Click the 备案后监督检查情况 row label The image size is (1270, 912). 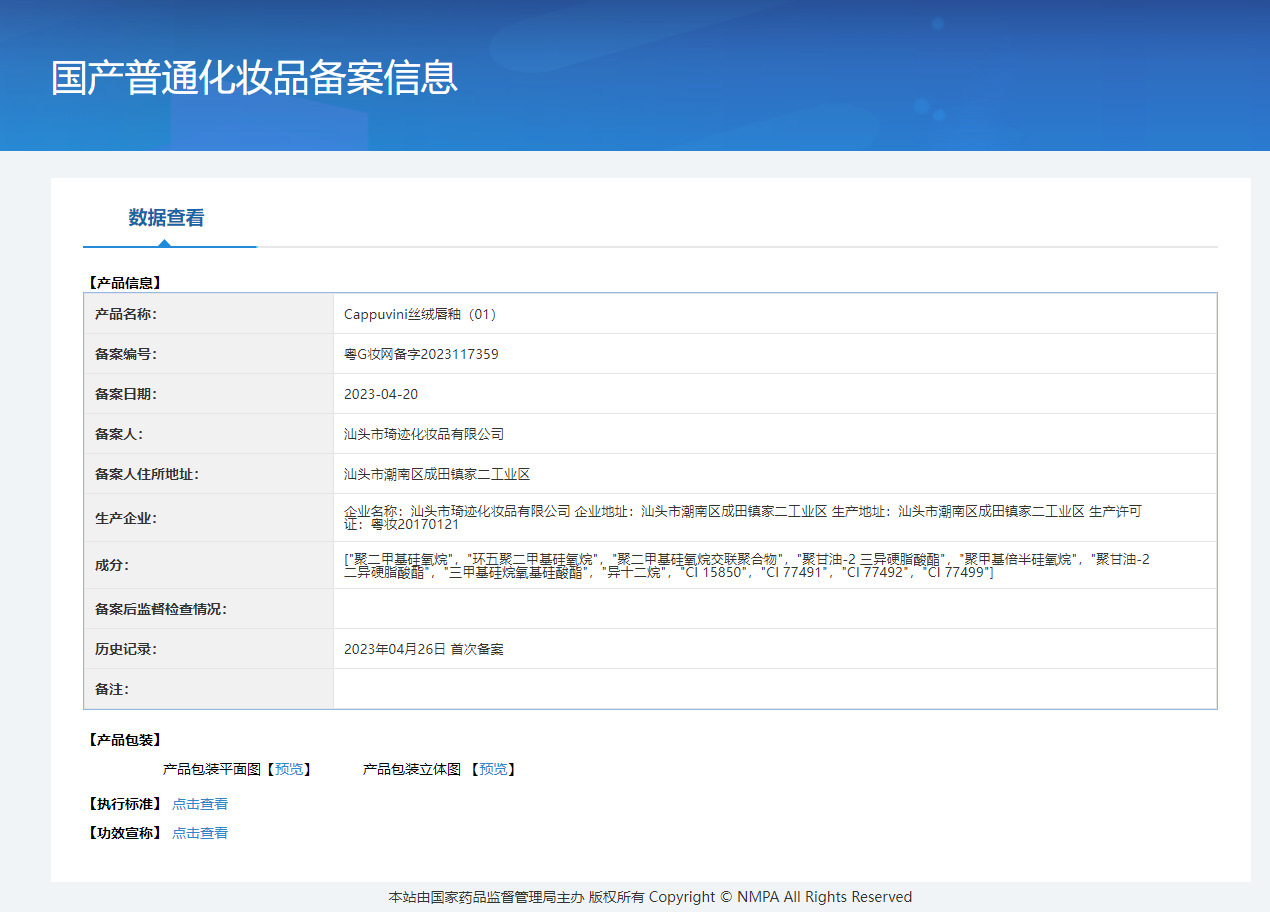[161, 609]
